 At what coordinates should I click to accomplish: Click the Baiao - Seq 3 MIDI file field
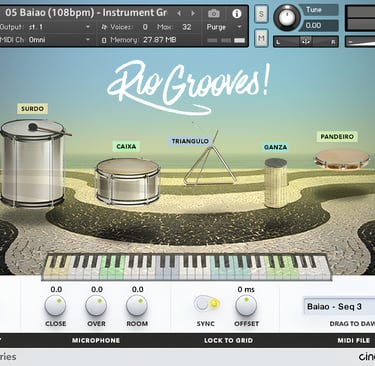tap(339, 307)
